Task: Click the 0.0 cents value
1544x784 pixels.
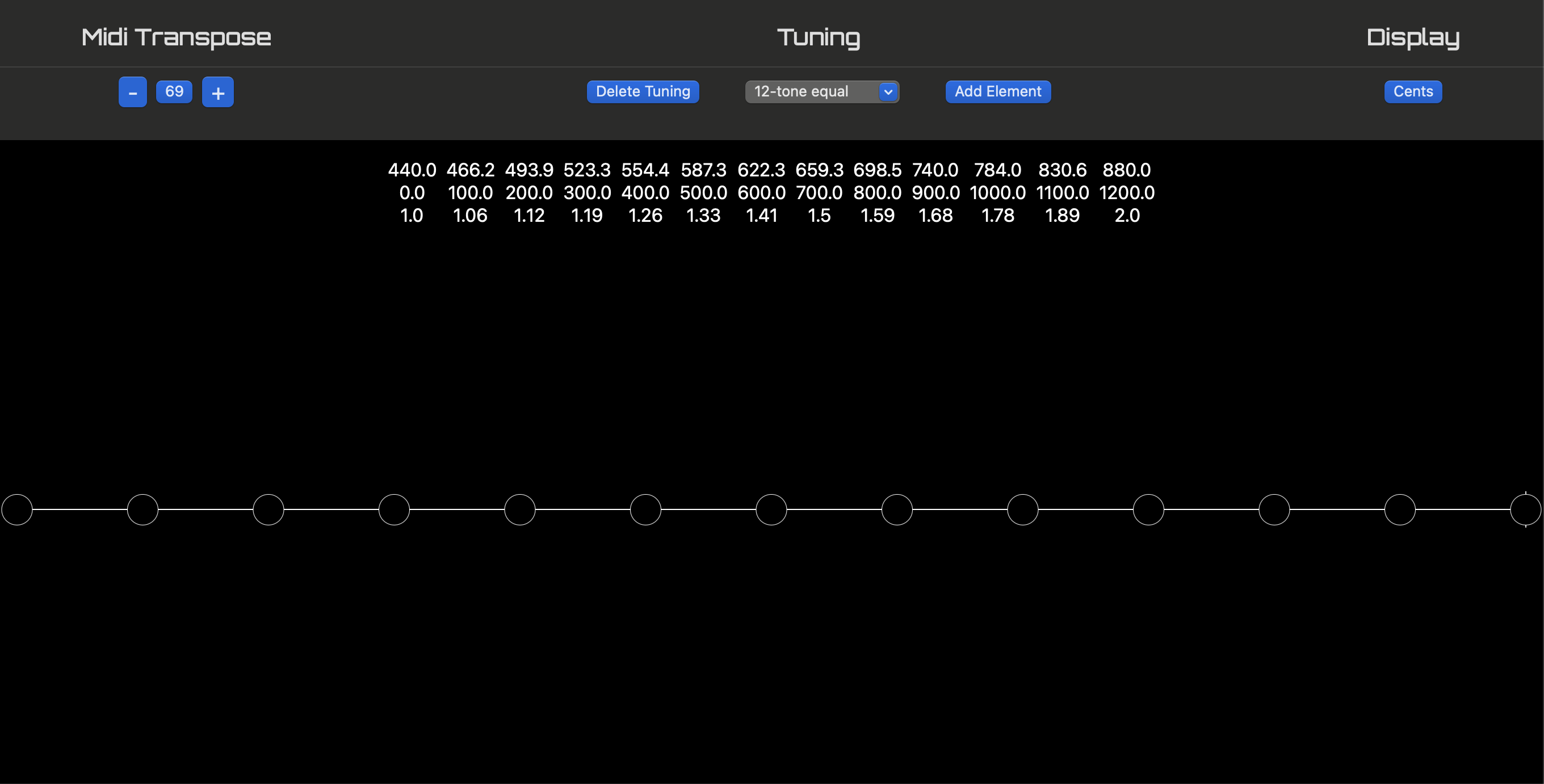Action: [412, 193]
